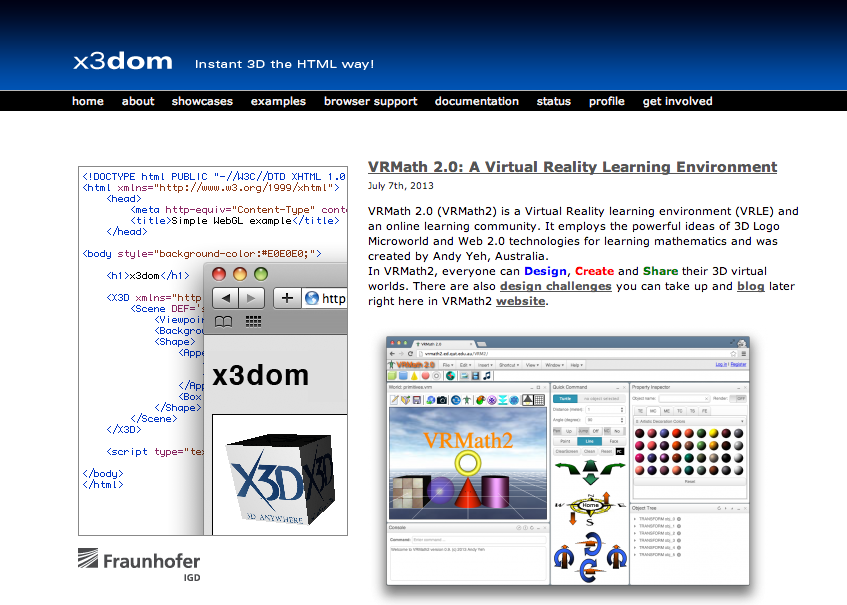Click the x3dom logo in the header
The height and width of the screenshot is (605, 847).
pyautogui.click(x=122, y=61)
